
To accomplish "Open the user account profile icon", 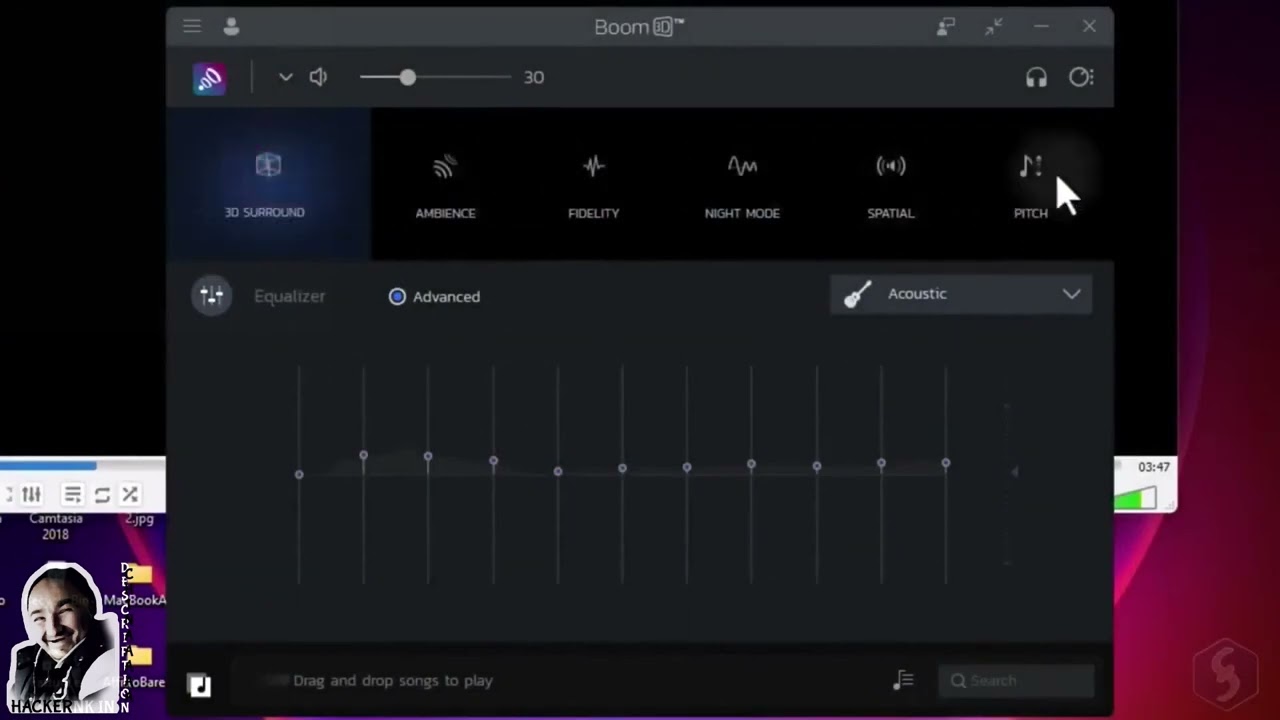I will point(231,27).
